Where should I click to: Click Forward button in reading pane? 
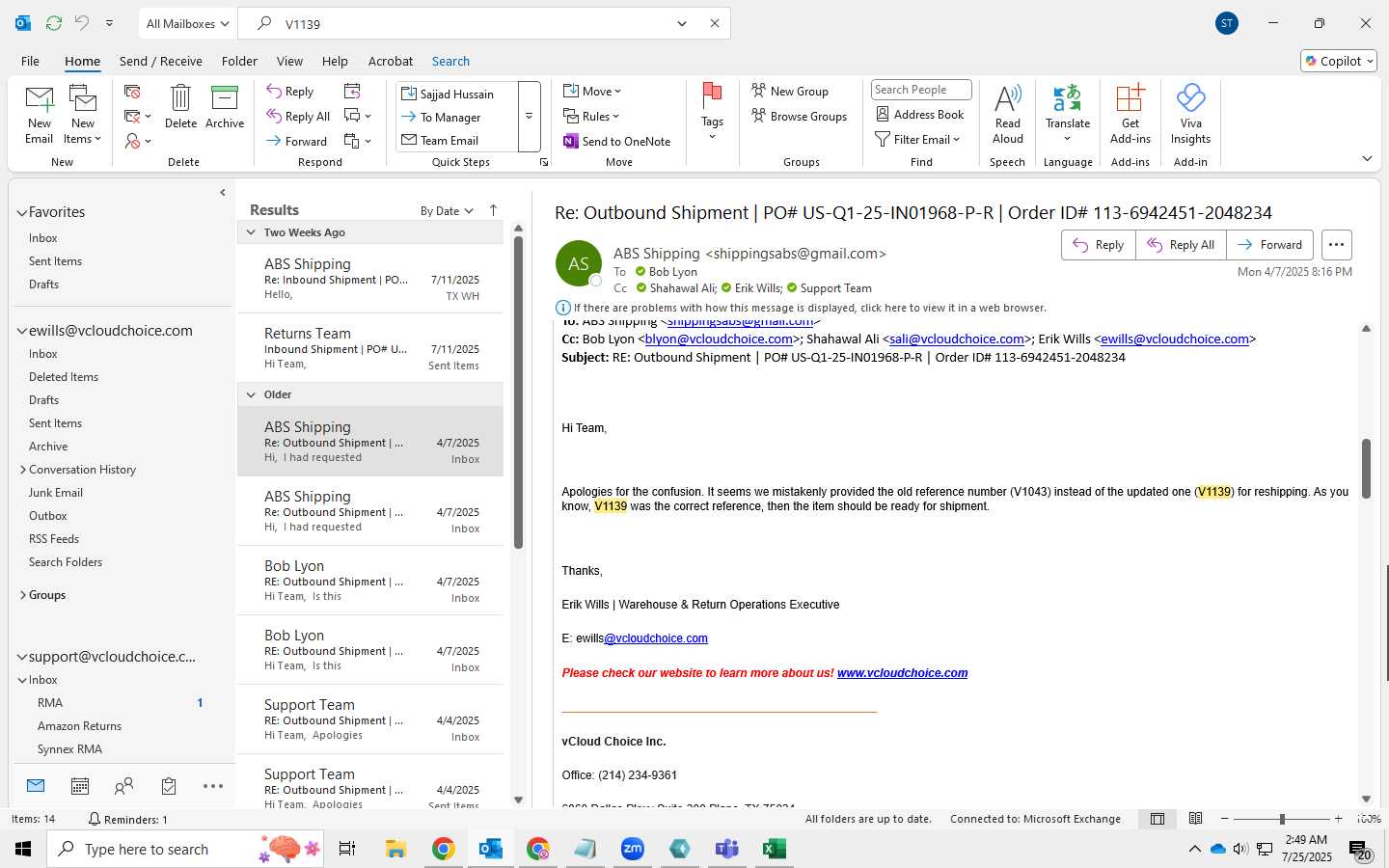coord(1269,245)
